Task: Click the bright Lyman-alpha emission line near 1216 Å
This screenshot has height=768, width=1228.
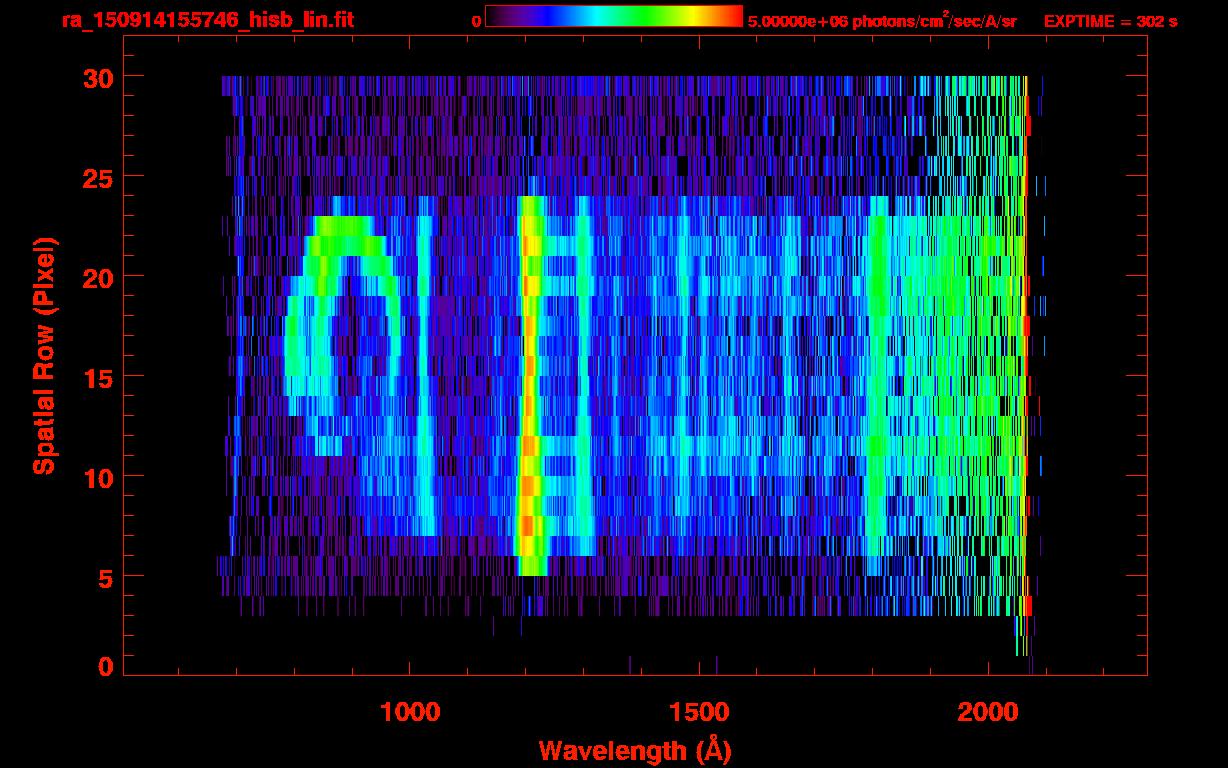Action: click(x=531, y=386)
